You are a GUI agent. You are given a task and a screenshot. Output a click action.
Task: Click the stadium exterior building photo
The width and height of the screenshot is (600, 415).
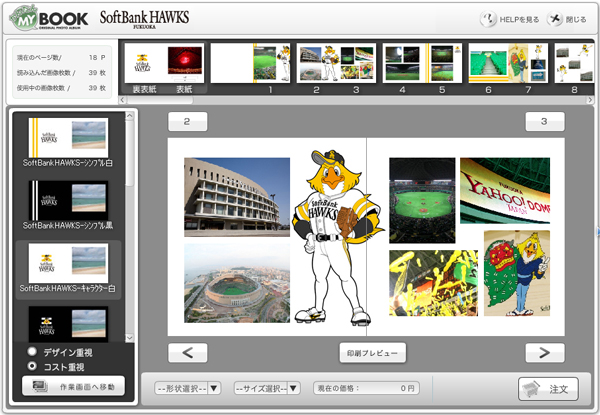pos(237,197)
